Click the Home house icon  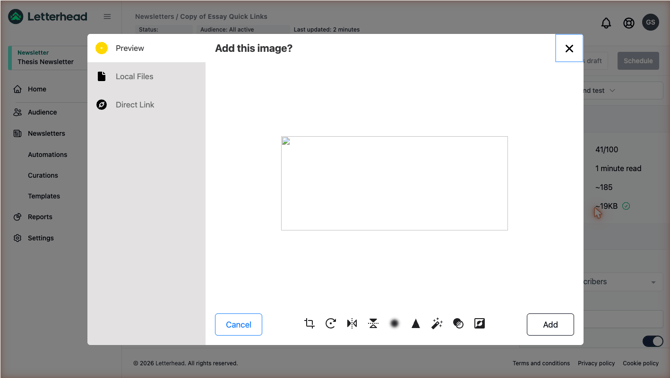coord(18,89)
